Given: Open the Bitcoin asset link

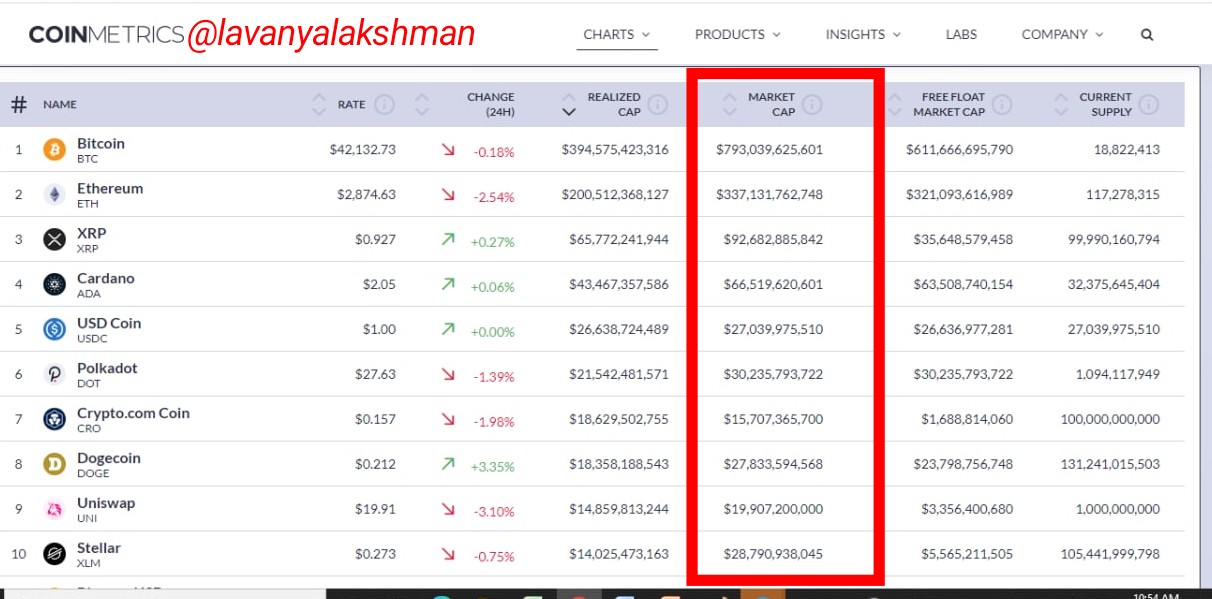Looking at the screenshot, I should pyautogui.click(x=101, y=144).
